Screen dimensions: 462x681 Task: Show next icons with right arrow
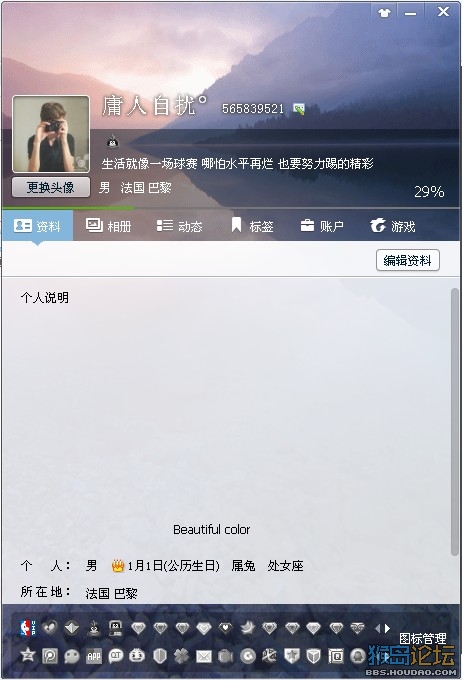[387, 628]
